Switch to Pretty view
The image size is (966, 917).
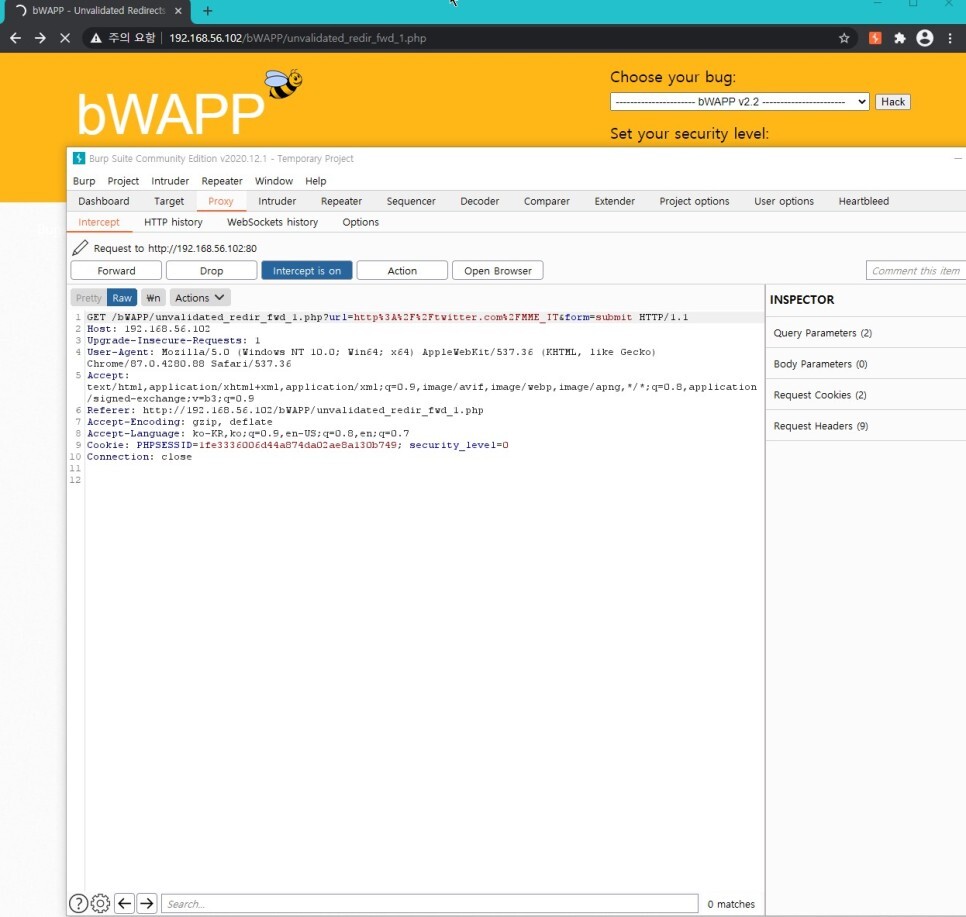pos(89,298)
